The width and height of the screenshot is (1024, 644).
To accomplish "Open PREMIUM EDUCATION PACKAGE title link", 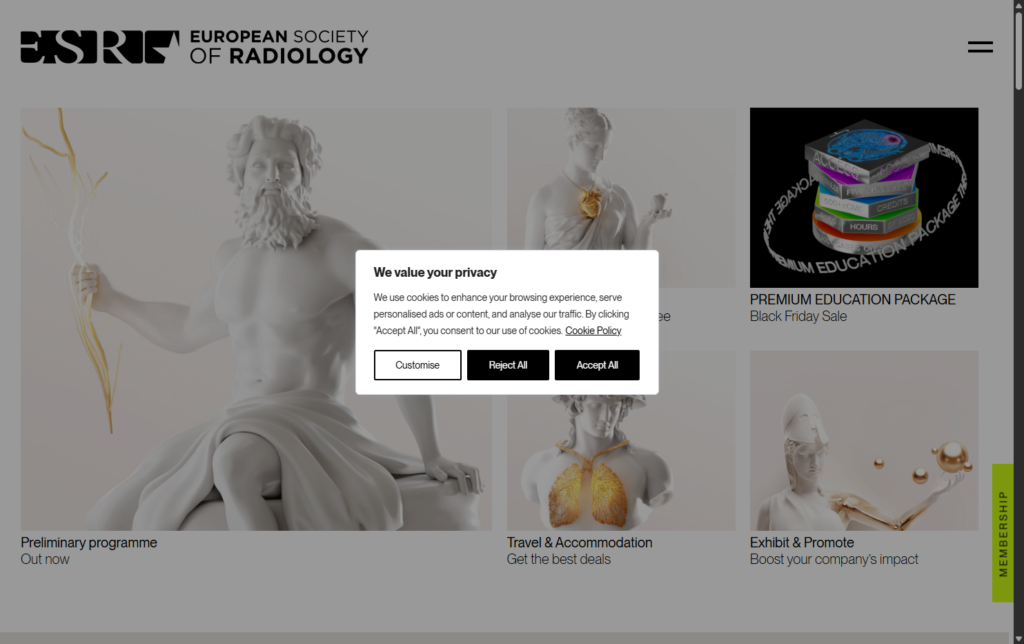I will 852,300.
